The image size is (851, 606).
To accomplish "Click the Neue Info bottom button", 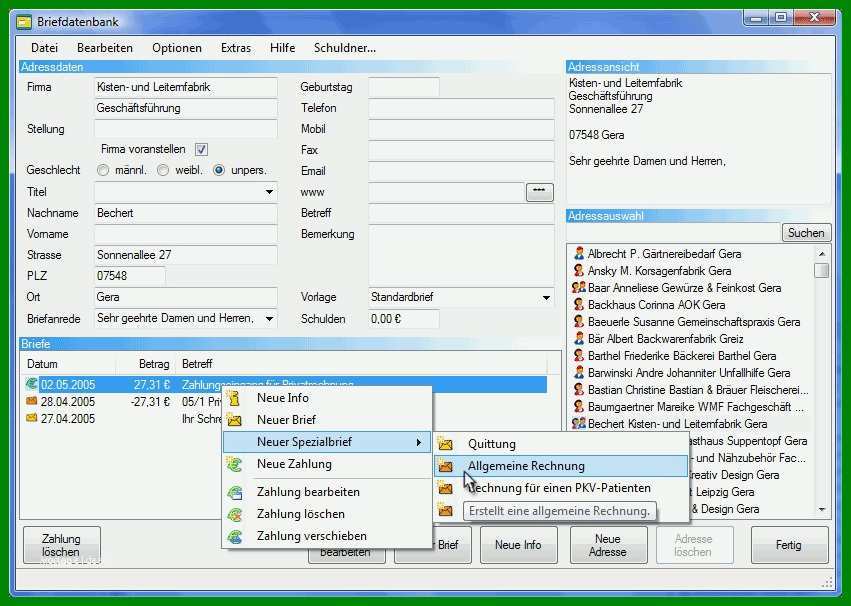I will (x=518, y=545).
